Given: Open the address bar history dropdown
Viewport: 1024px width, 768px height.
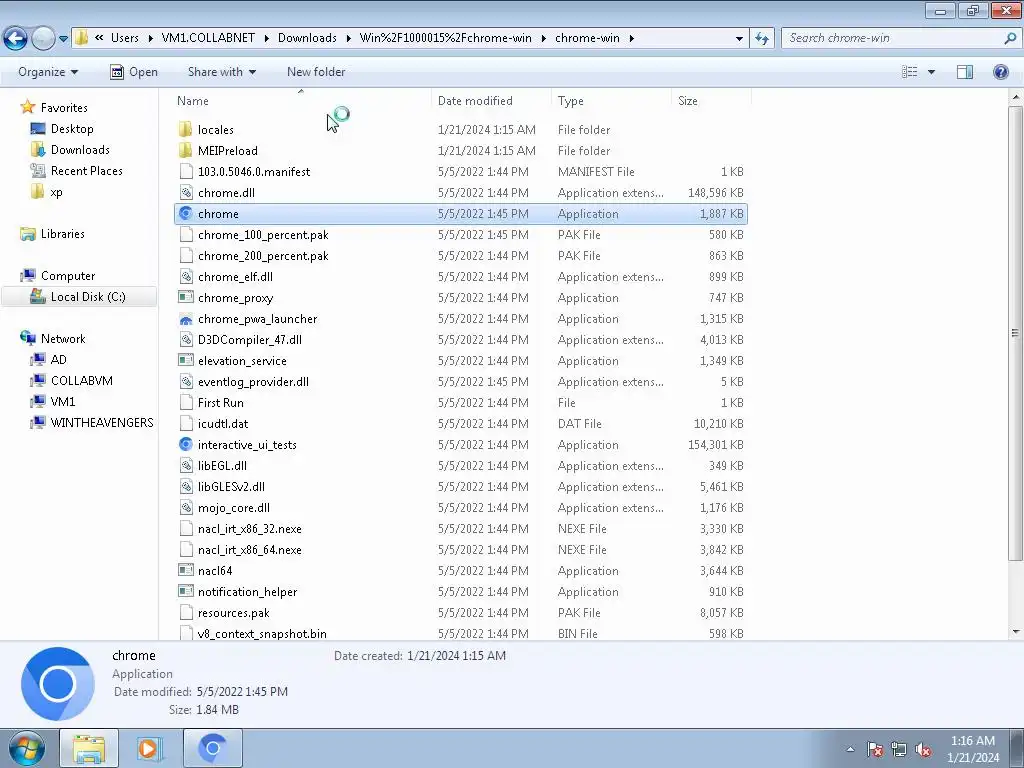Looking at the screenshot, I should pos(739,38).
